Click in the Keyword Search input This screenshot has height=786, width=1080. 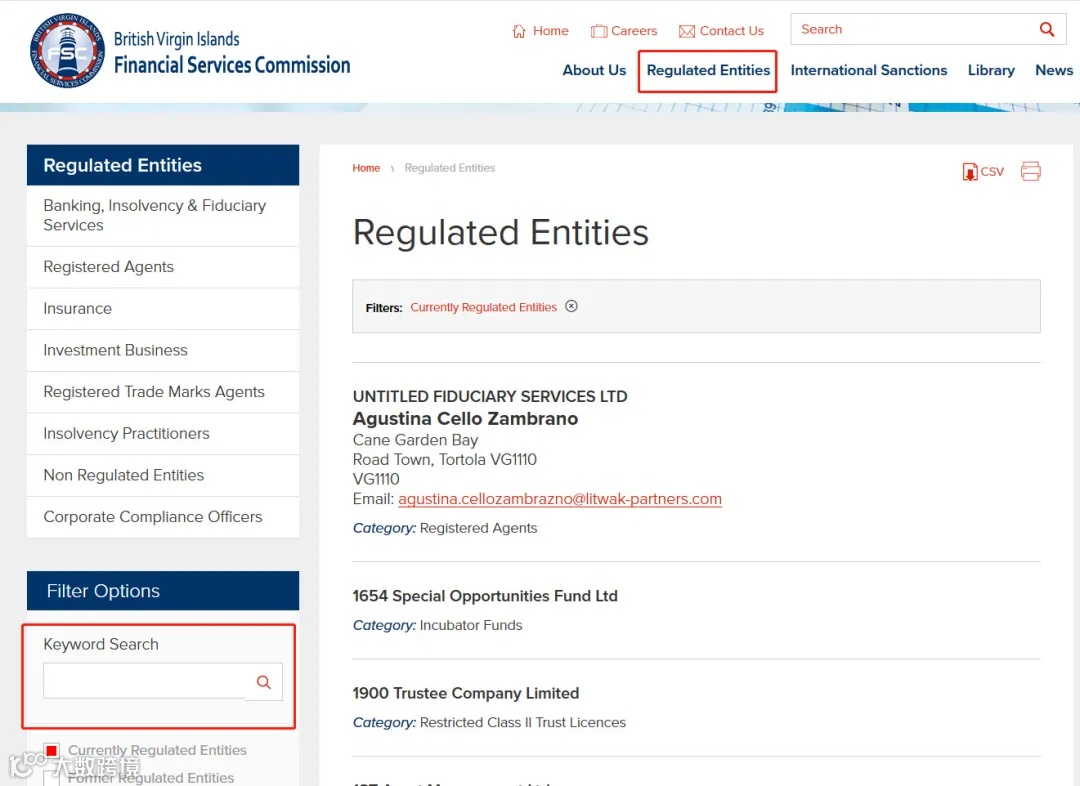click(x=145, y=681)
